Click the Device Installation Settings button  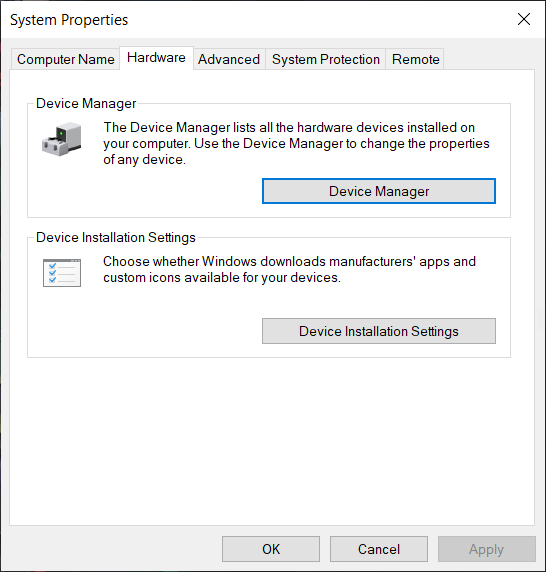379,331
